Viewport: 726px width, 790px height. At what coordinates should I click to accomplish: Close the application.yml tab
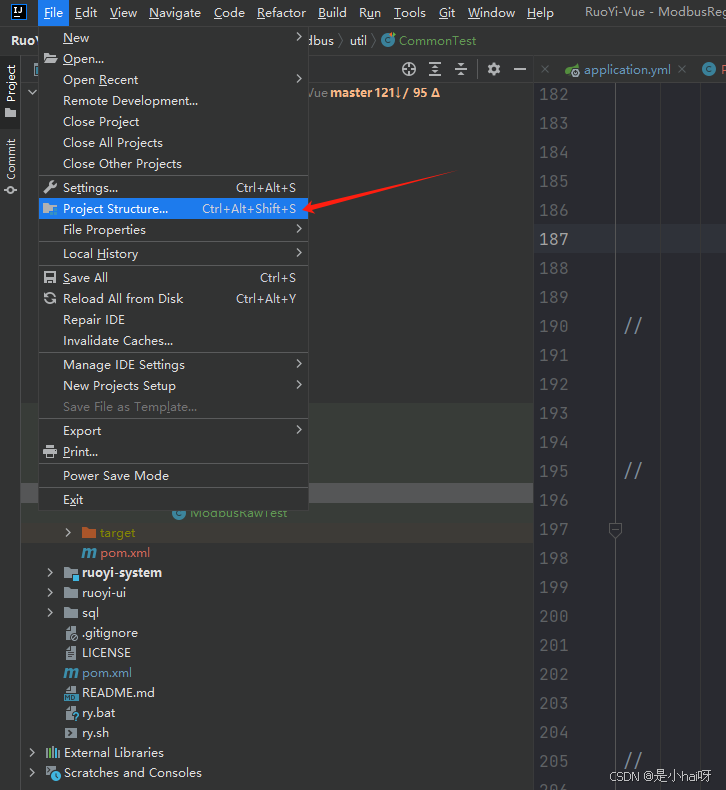pyautogui.click(x=682, y=69)
